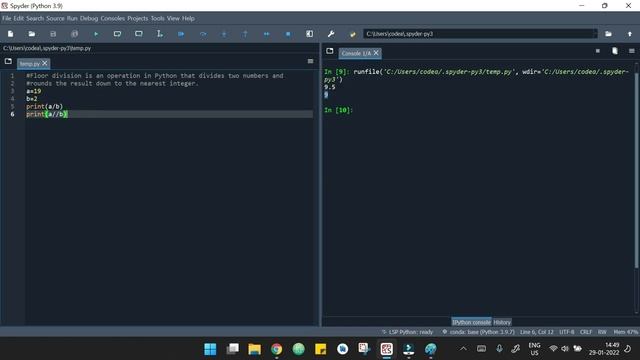Create a new file with toolbar icon

coord(11,34)
